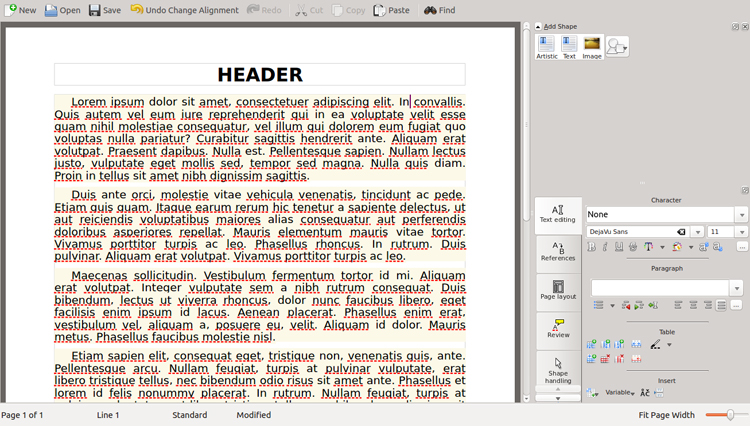Apply the background fill color

tap(677, 247)
